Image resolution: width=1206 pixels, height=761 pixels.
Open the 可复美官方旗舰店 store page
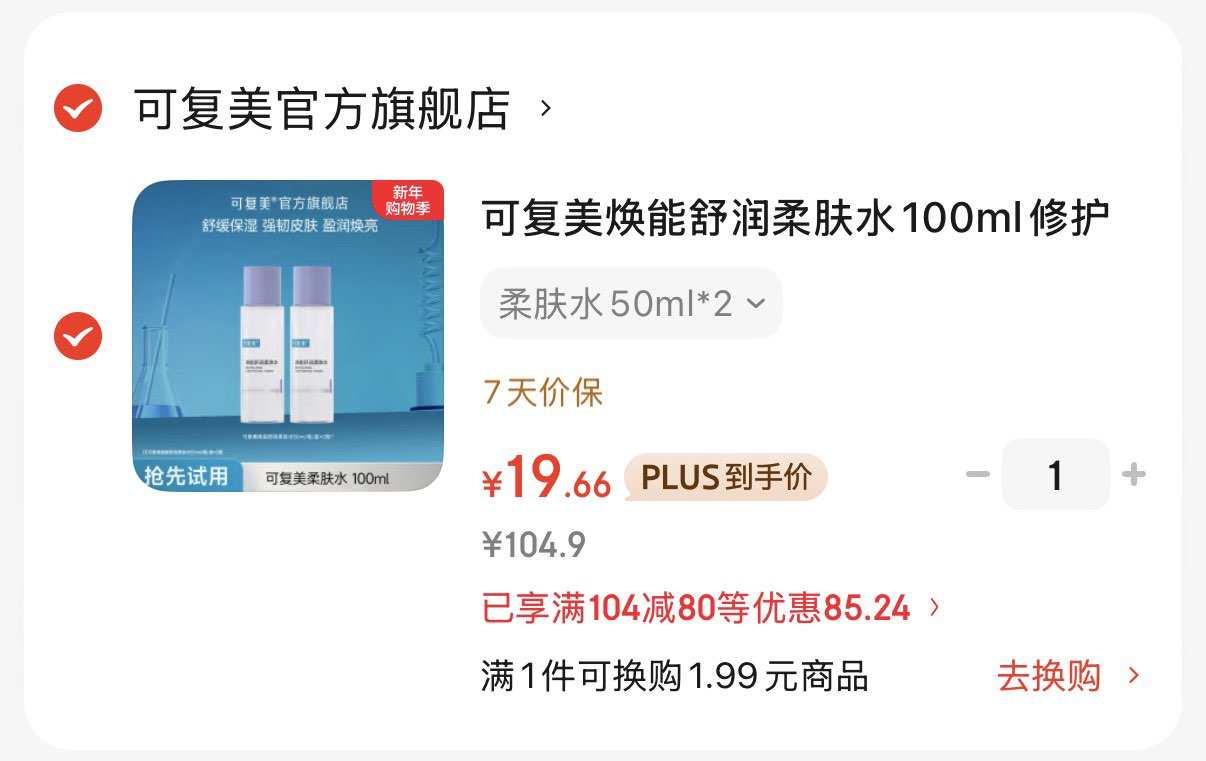tap(323, 108)
